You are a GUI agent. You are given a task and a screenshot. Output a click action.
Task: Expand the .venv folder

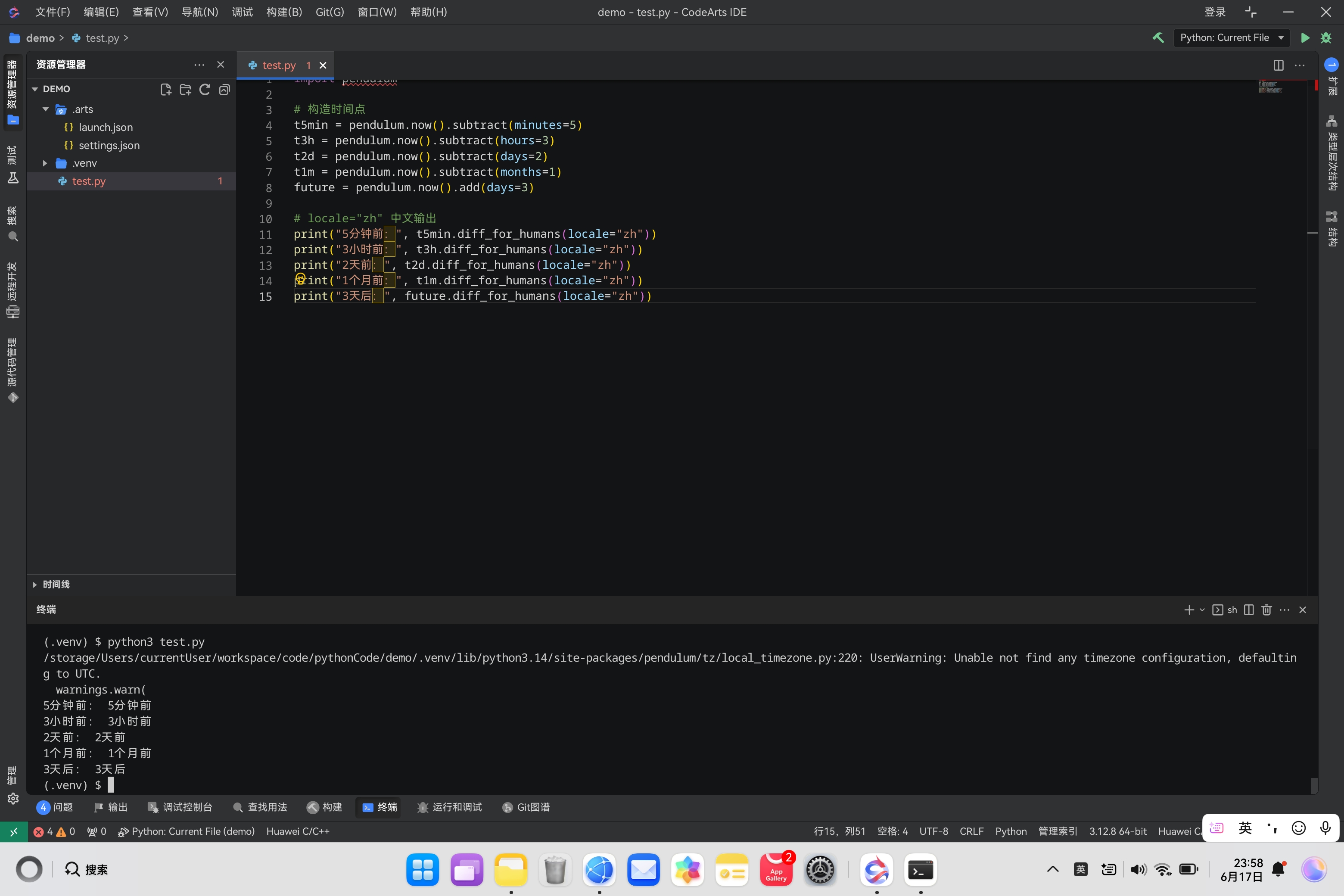(x=45, y=163)
